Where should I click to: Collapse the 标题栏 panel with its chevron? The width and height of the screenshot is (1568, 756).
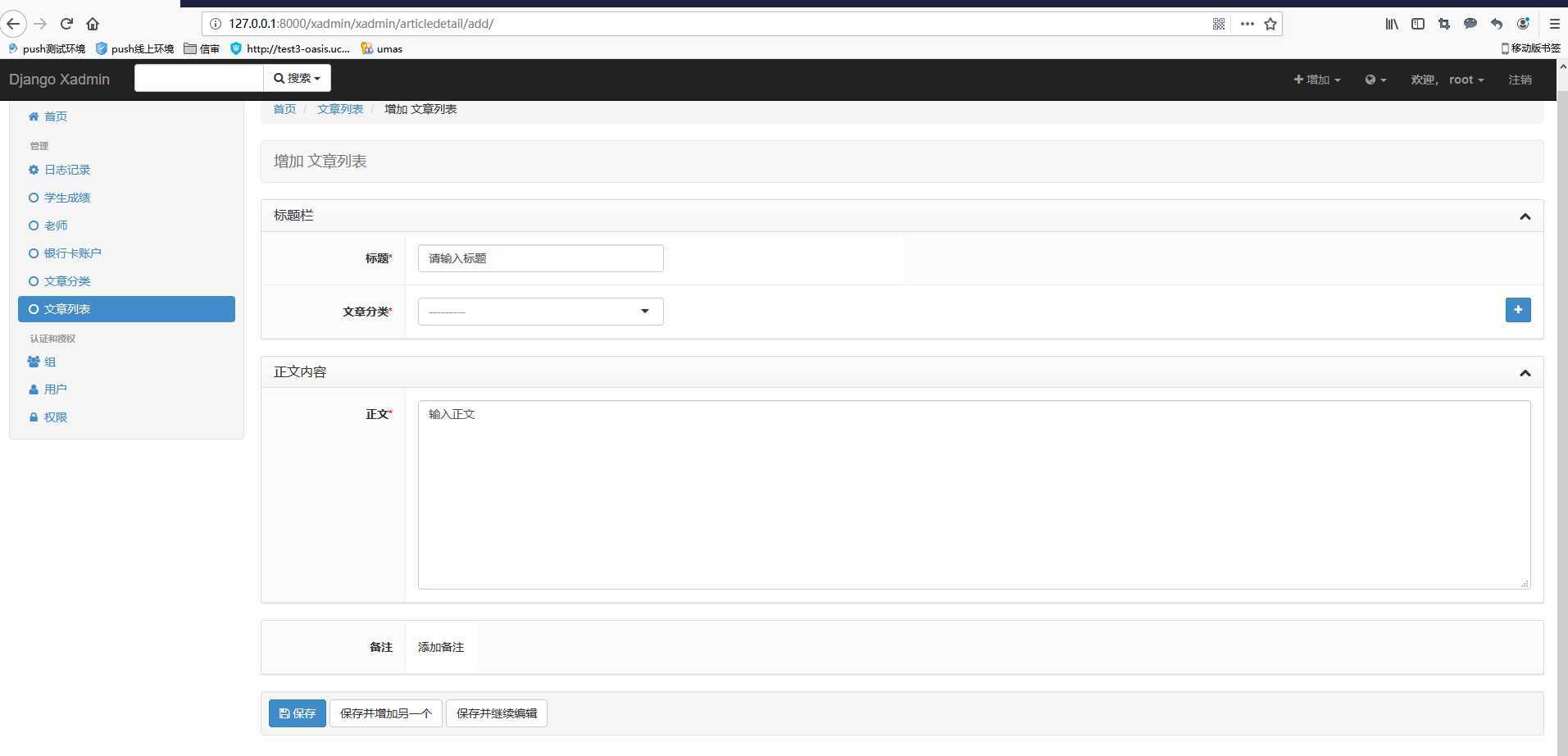coord(1525,216)
